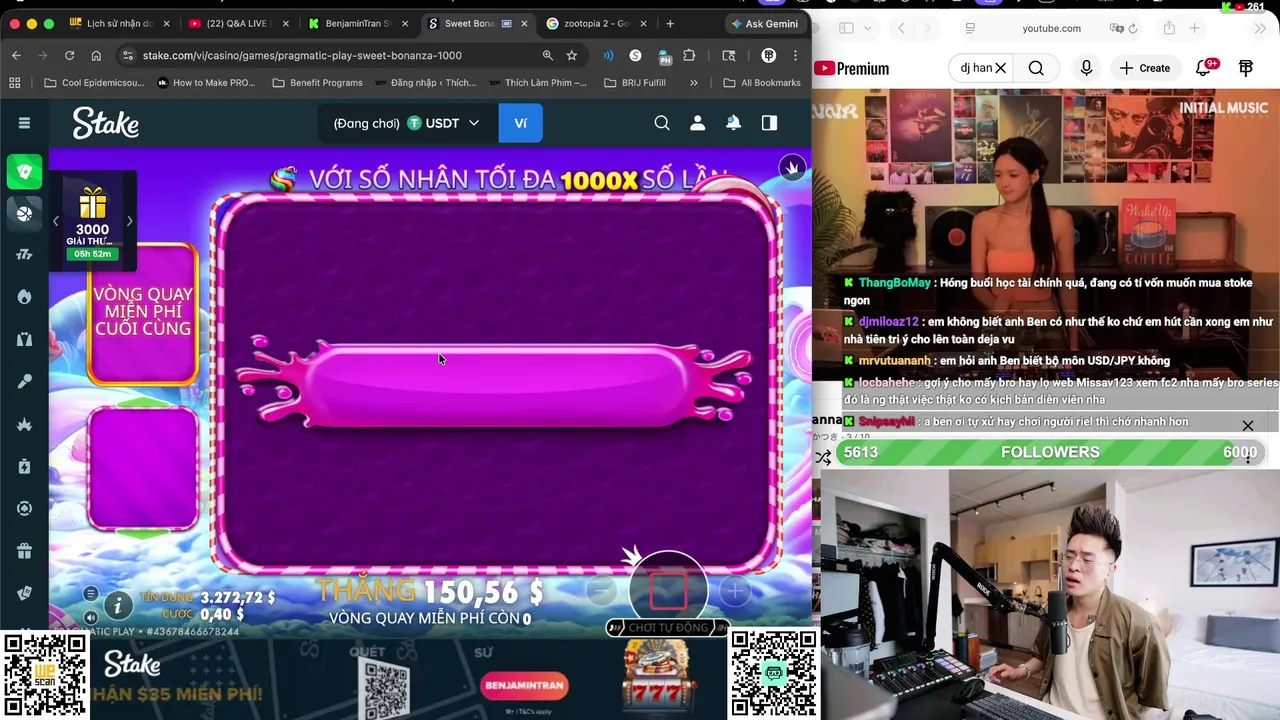
Task: Open the game menu lines icon
Action: 91,594
